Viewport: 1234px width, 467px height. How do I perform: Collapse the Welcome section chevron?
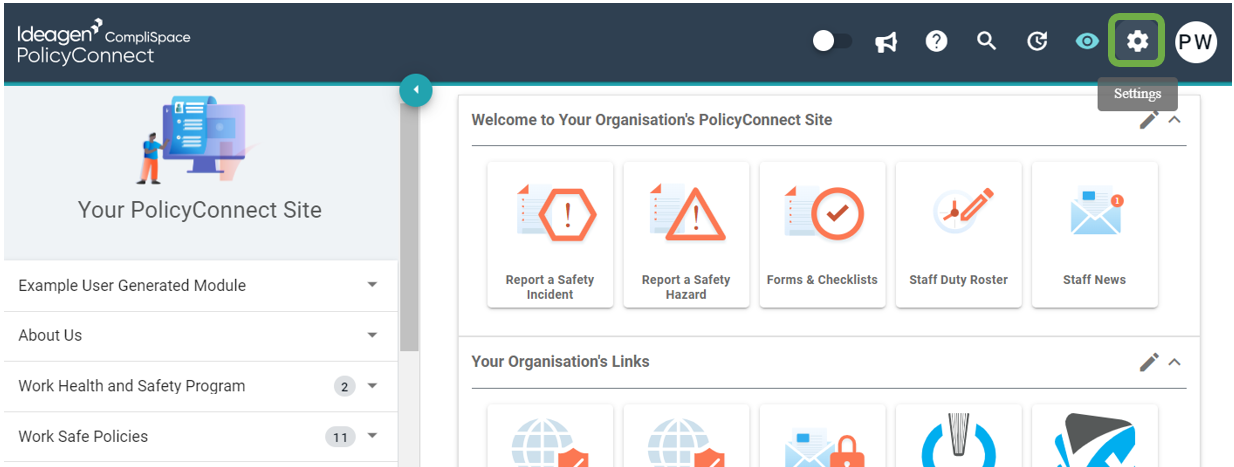(x=1175, y=119)
